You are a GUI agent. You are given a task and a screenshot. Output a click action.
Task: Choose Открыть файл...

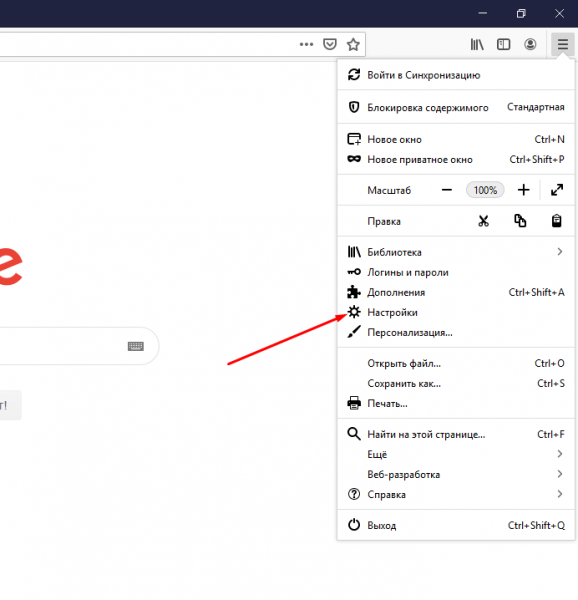tap(456, 363)
